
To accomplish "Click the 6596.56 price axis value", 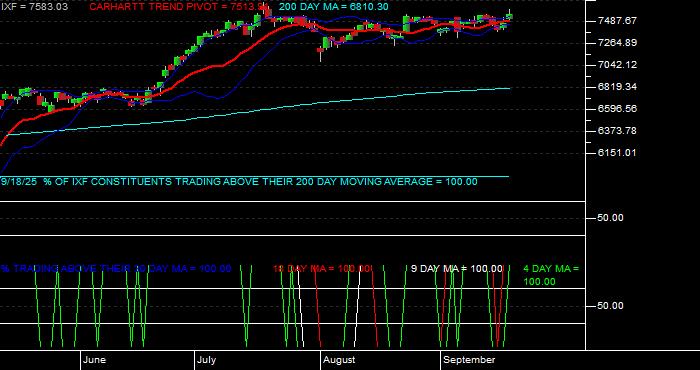I will click(x=617, y=108).
